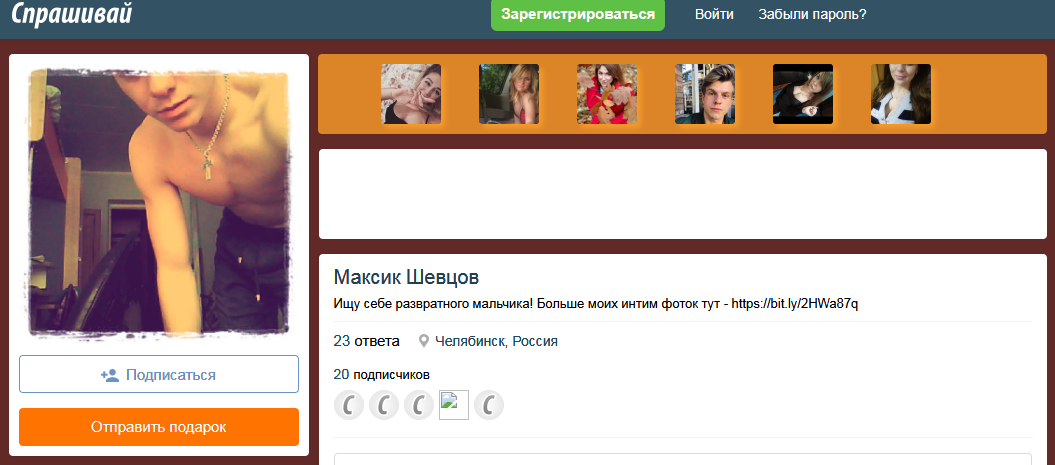
Task: Open the last featured thumbnail in striped top
Action: coord(901,94)
